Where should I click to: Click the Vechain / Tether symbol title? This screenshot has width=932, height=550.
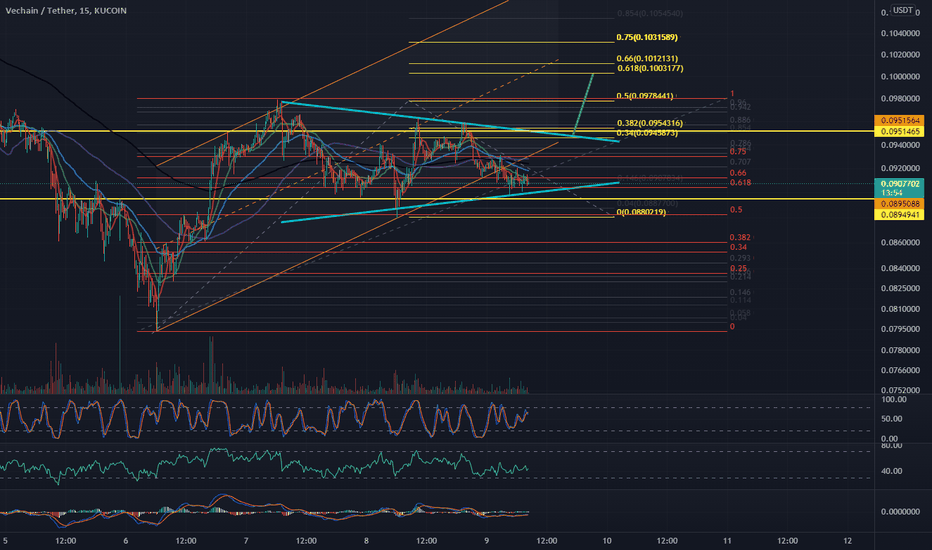point(65,11)
